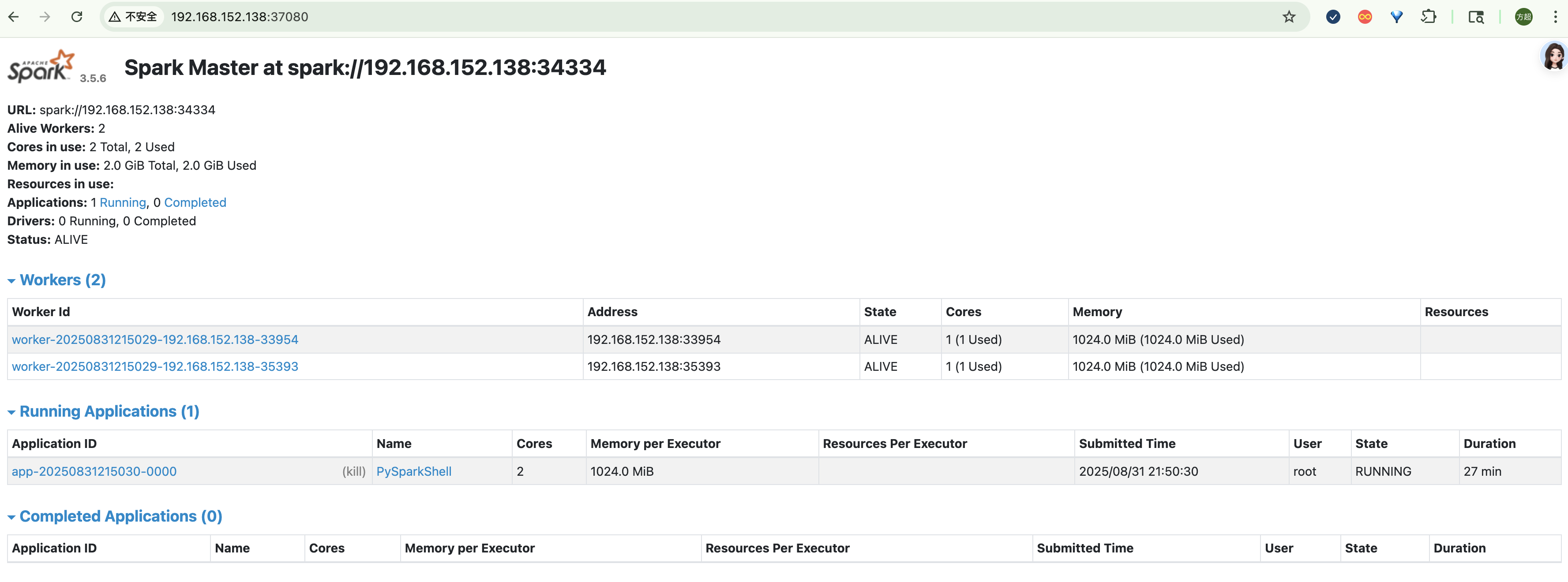Kill the running PySparkShell application
The width and height of the screenshot is (1568, 582).
(354, 471)
